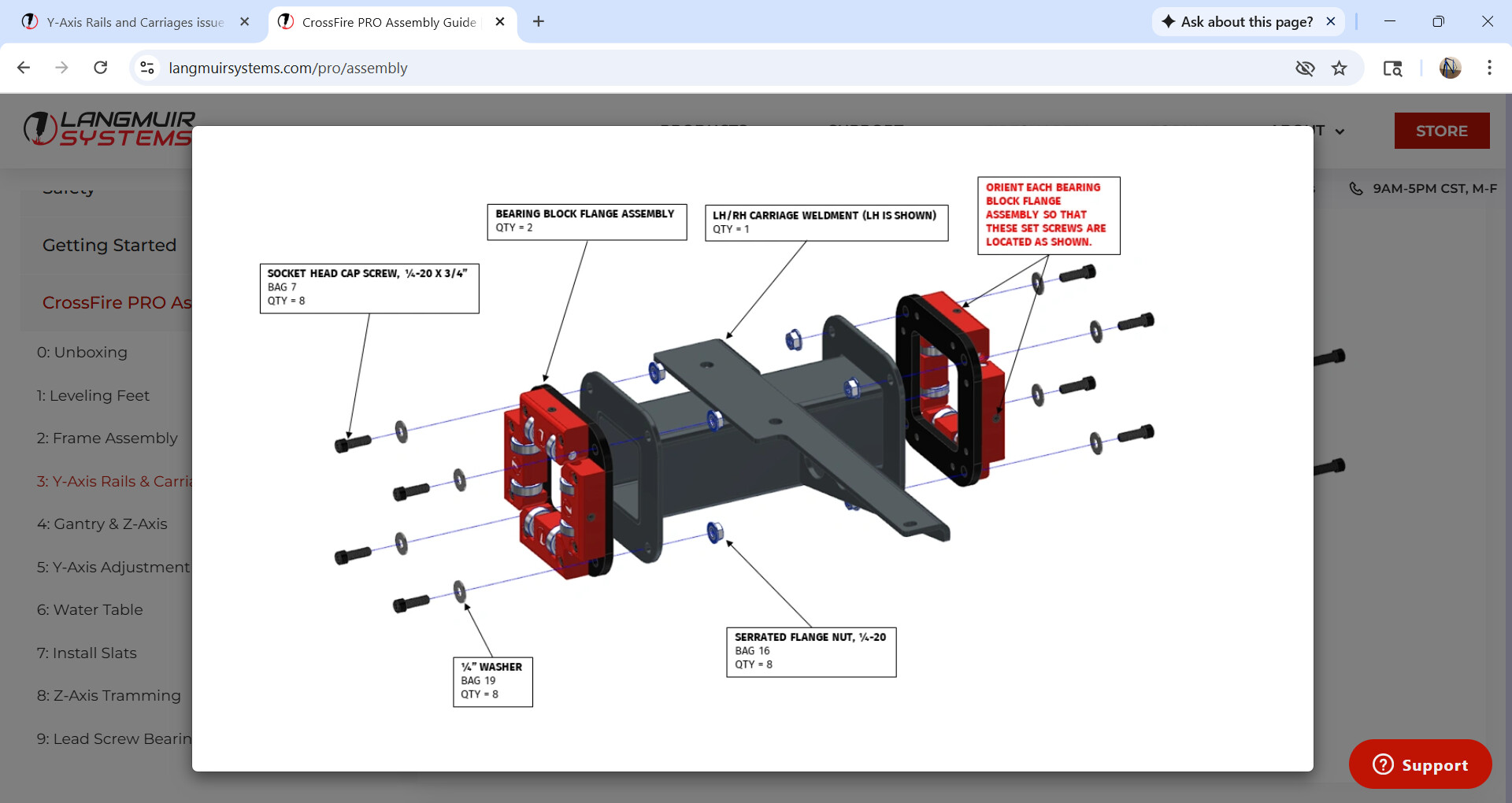
Task: Switch to Y-Axis Rails and Carriages tab
Action: tap(135, 22)
